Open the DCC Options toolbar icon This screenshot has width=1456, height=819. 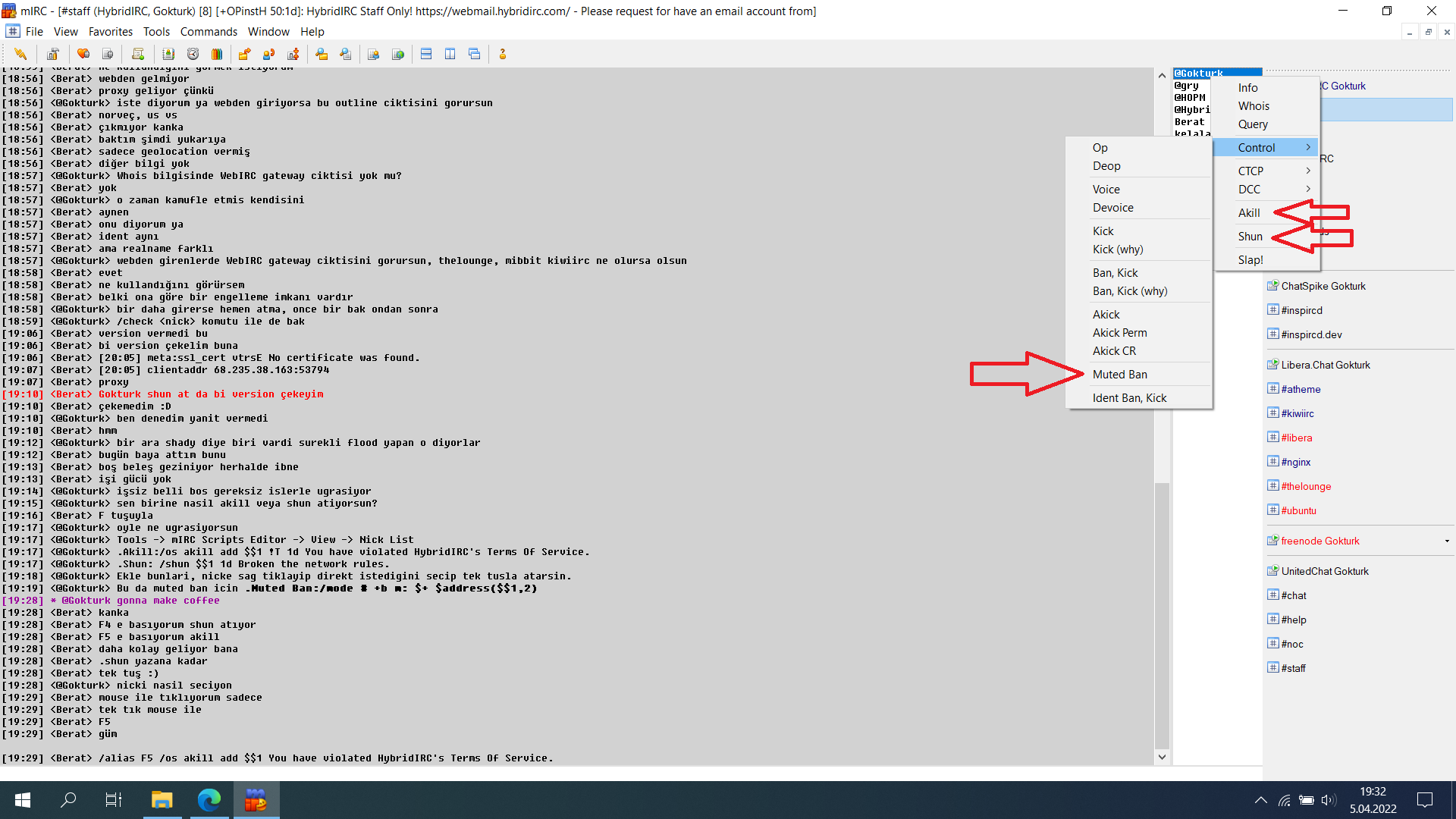point(293,54)
